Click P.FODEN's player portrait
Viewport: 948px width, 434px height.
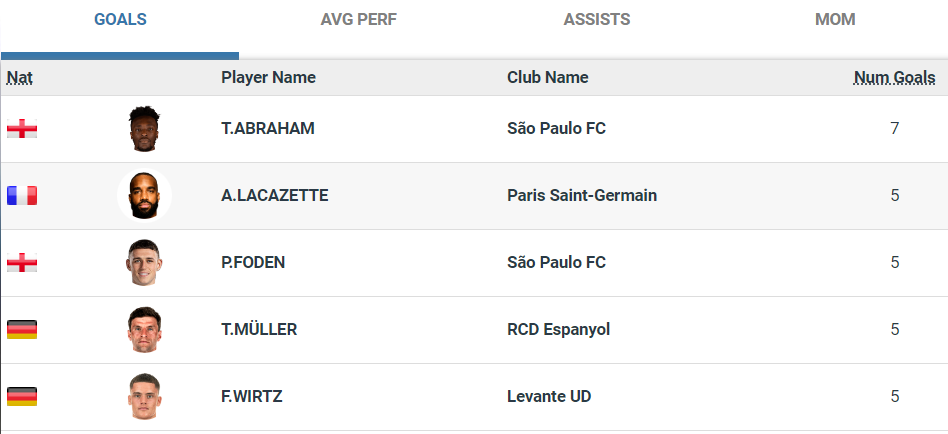pyautogui.click(x=144, y=263)
